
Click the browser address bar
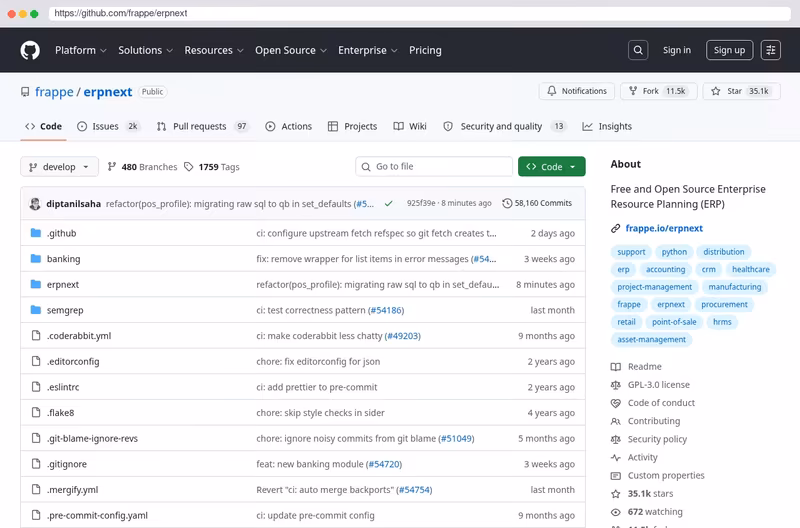(419, 13)
